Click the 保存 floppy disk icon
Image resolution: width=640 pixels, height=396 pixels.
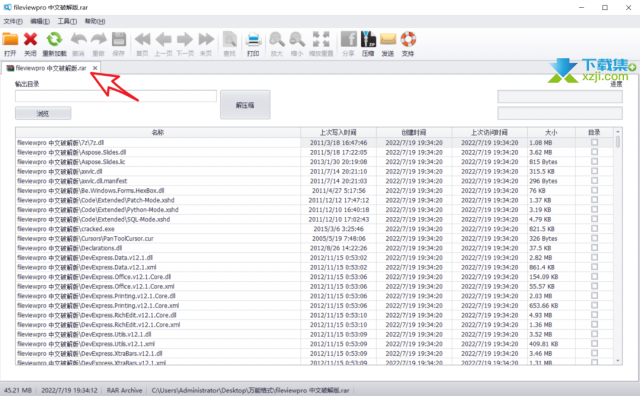point(119,40)
